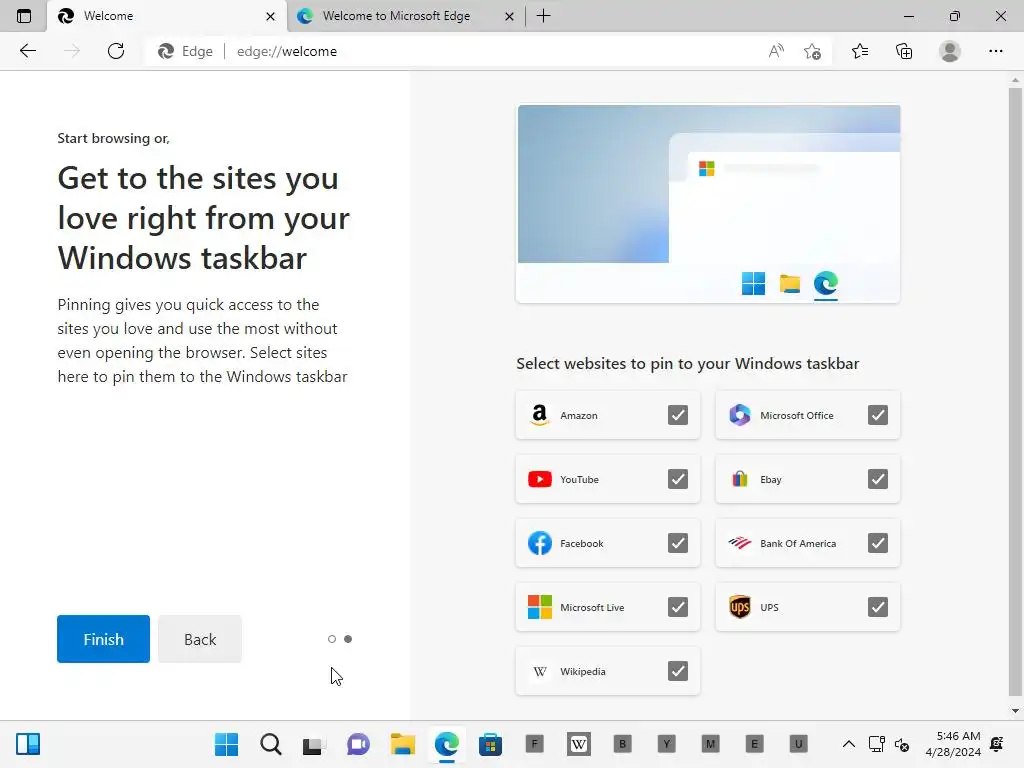Open the Windows Start menu
The height and width of the screenshot is (768, 1024).
[227, 744]
